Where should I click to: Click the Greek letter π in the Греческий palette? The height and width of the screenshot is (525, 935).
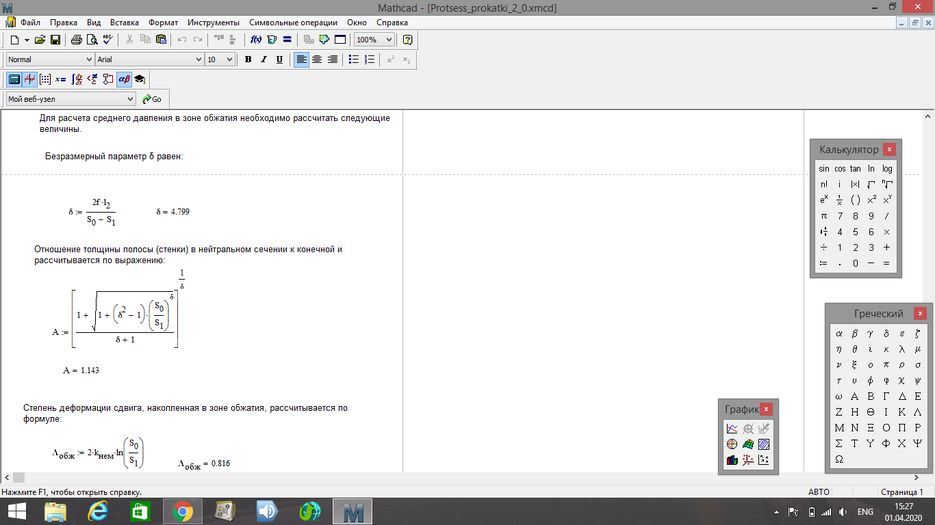tap(839, 366)
